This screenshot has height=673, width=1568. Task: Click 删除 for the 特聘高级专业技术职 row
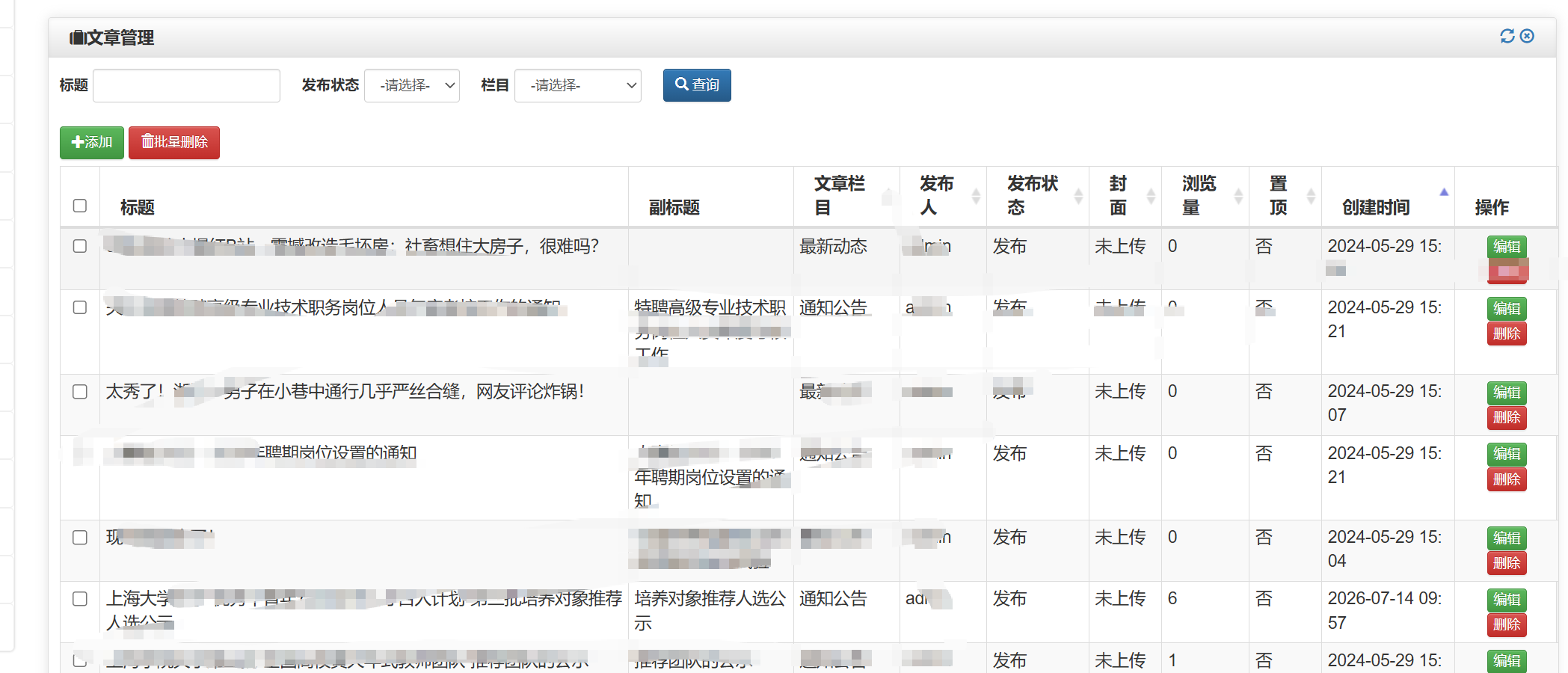pyautogui.click(x=1507, y=334)
